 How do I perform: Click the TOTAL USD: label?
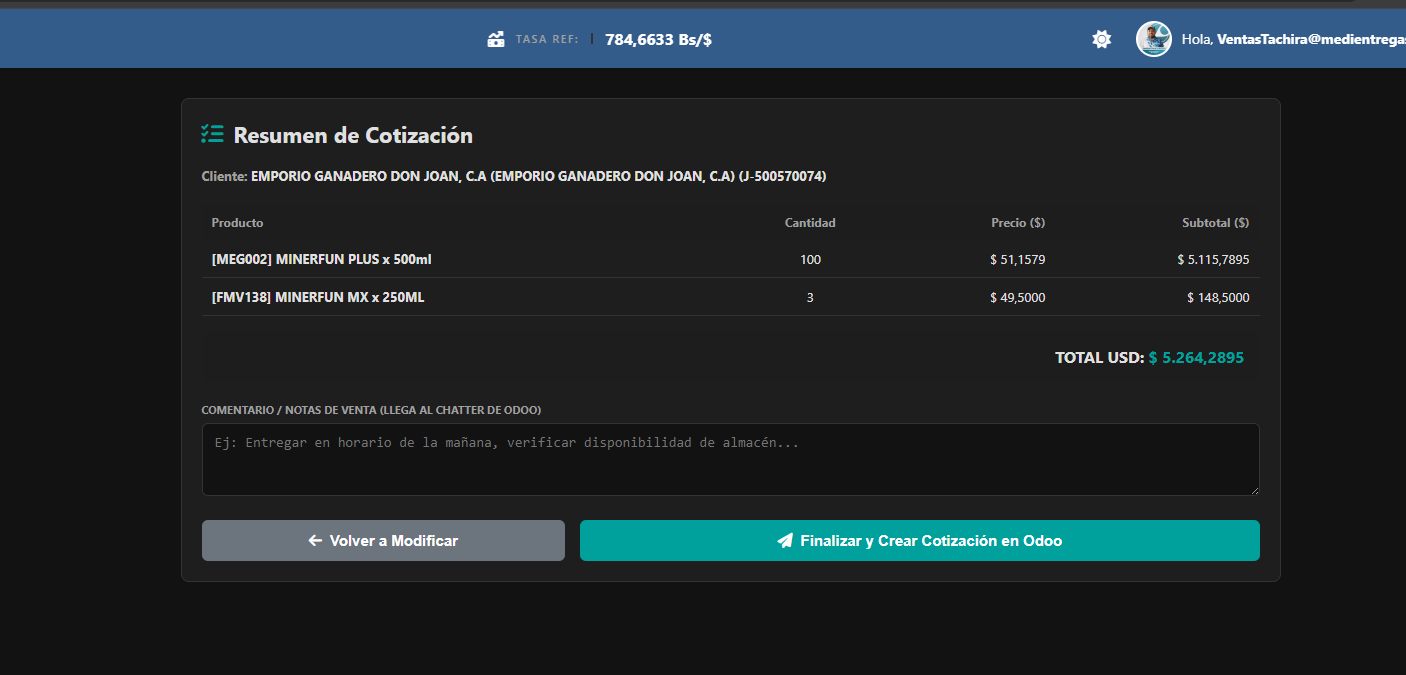point(1099,357)
